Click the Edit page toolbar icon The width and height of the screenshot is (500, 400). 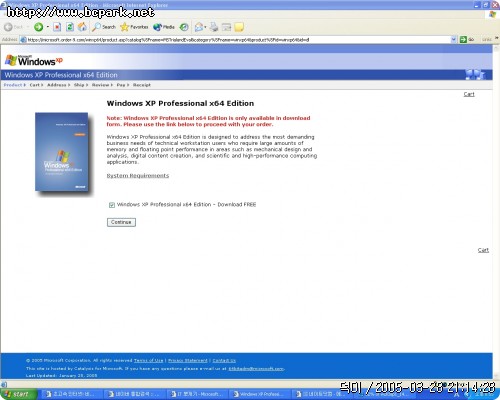click(227, 27)
